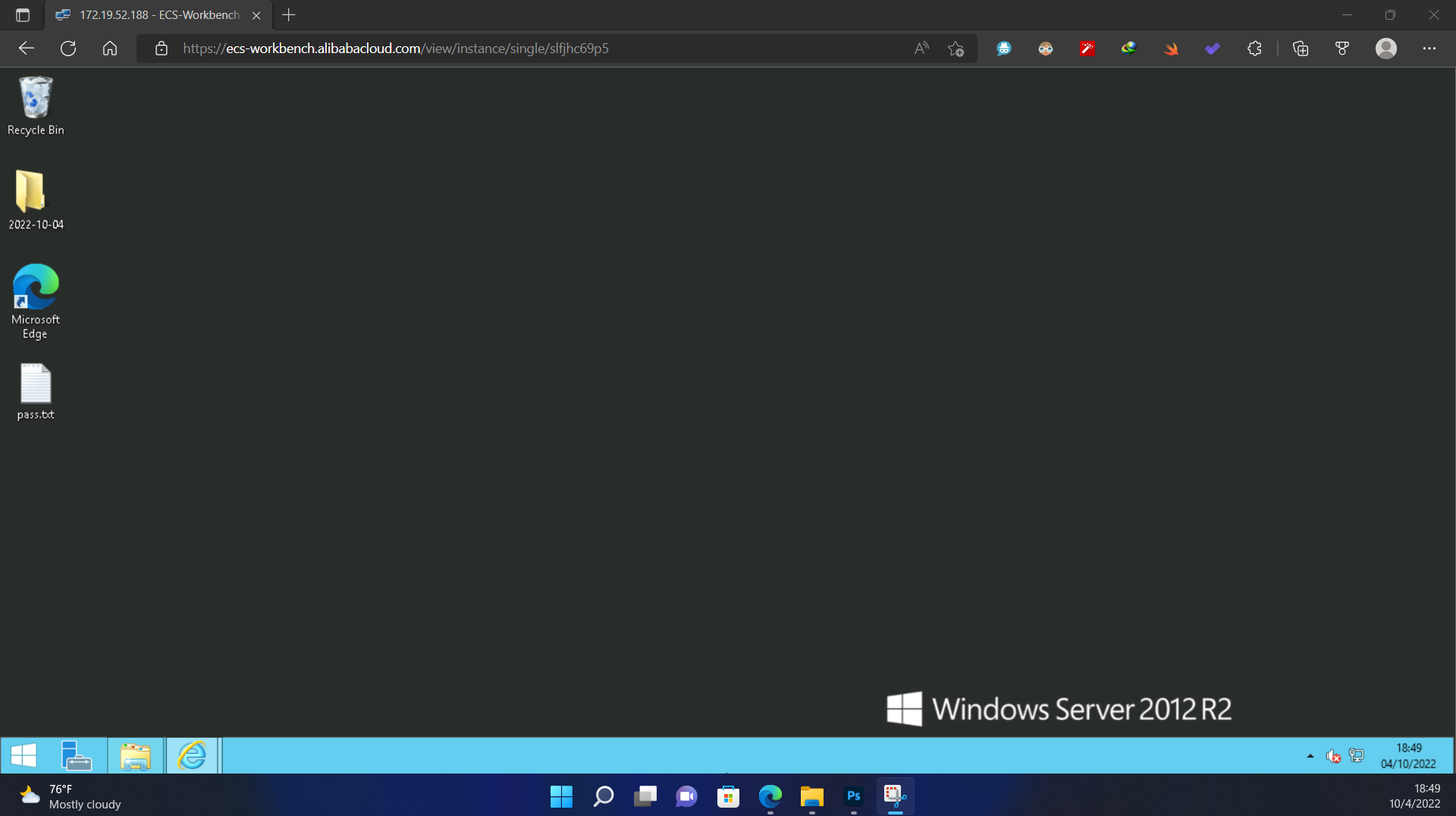Viewport: 1456px width, 816px height.
Task: Open Server Manager in the remote taskbar
Action: [76, 755]
